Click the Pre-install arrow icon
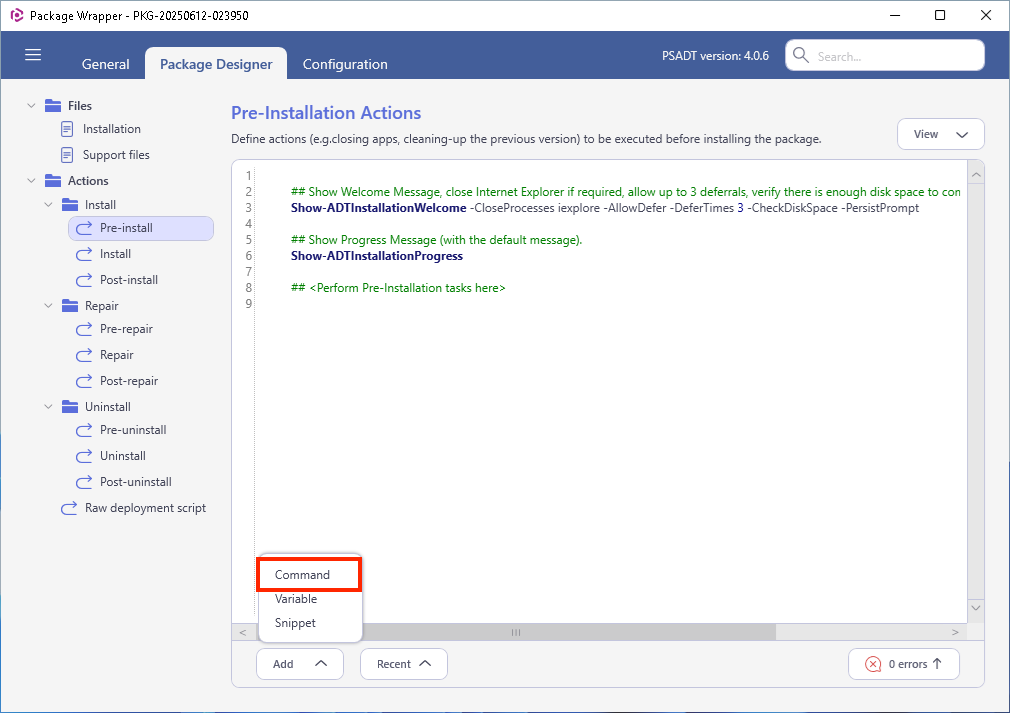This screenshot has width=1010, height=713. point(84,228)
